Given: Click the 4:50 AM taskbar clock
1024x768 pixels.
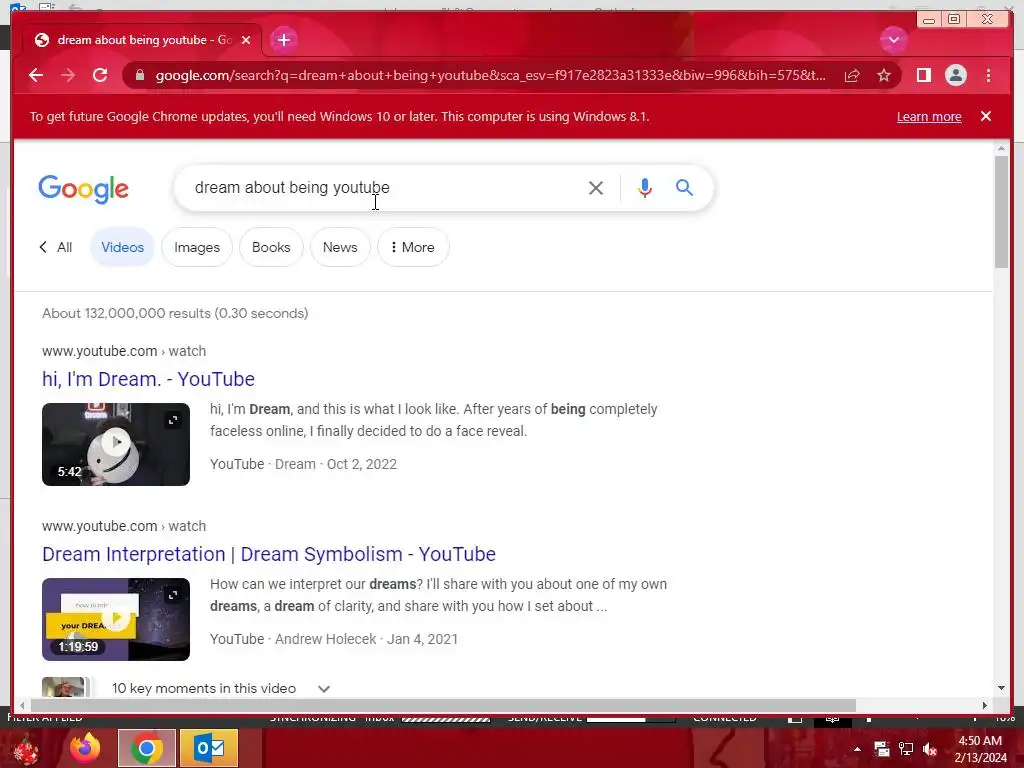Looking at the screenshot, I should coord(980,749).
